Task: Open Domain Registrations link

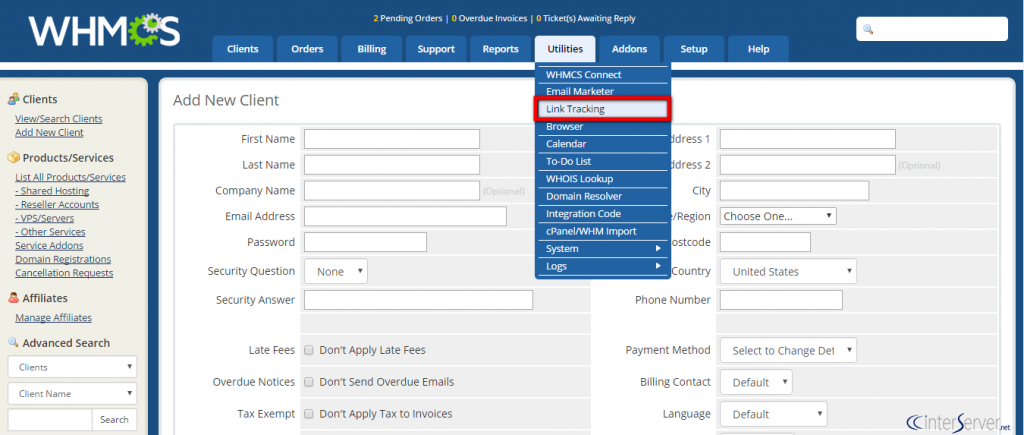Action: click(63, 259)
